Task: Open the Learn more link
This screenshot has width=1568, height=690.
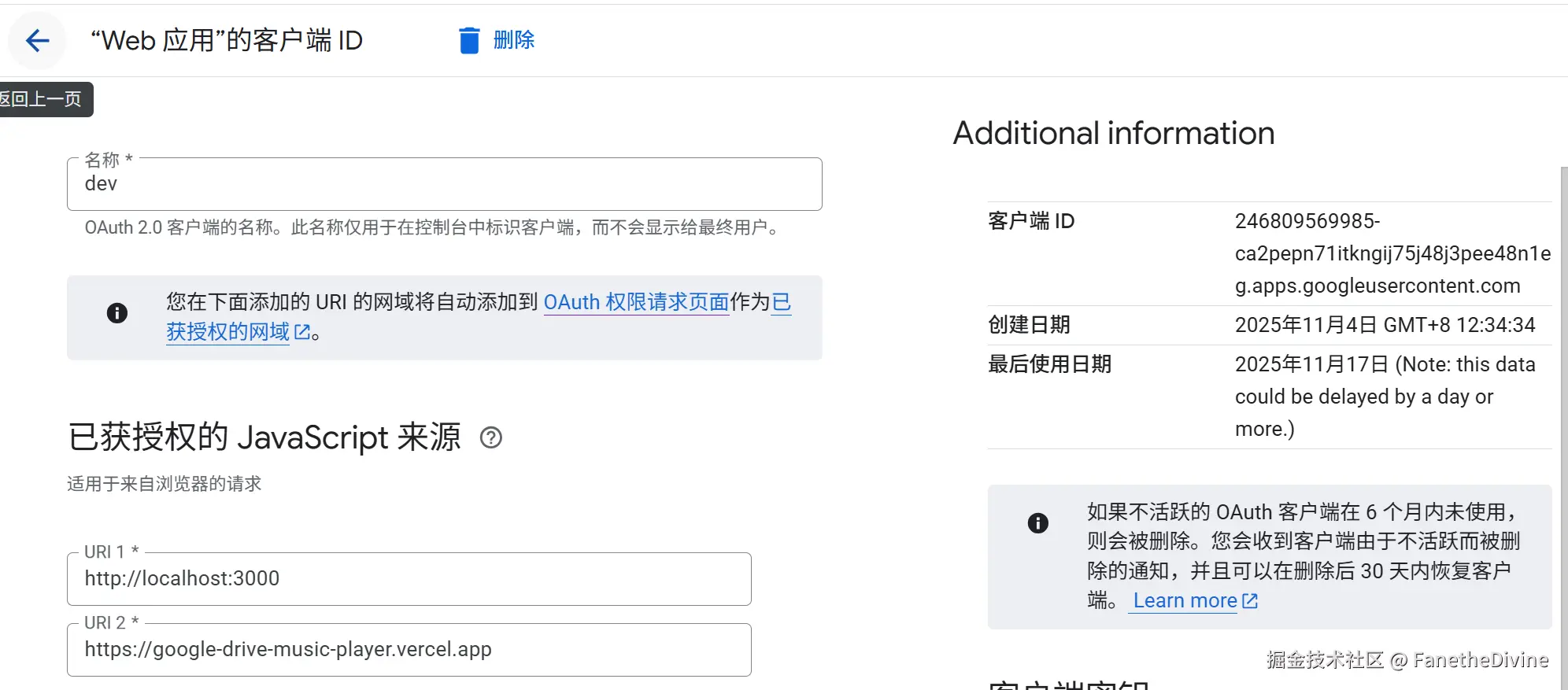Action: (1185, 601)
